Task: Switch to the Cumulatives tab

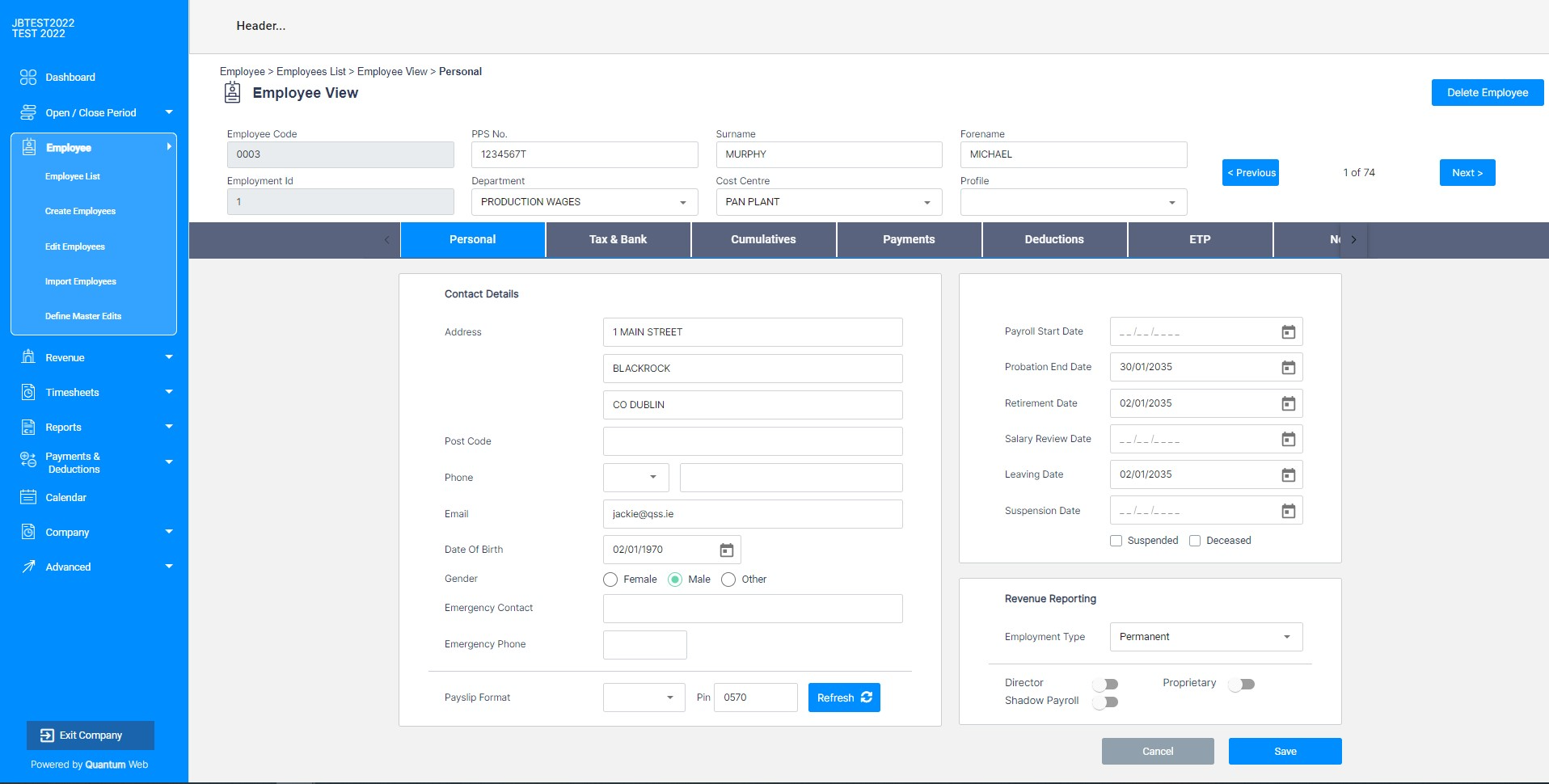Action: 763,240
